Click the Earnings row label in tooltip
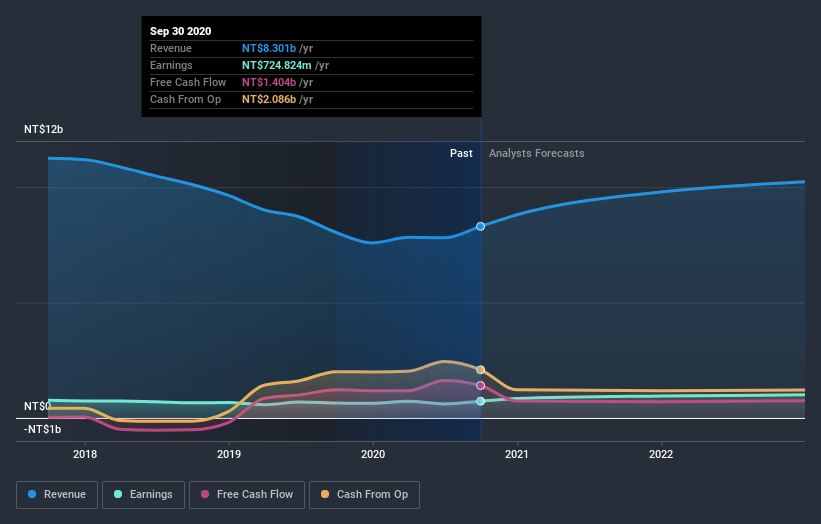 (x=171, y=65)
